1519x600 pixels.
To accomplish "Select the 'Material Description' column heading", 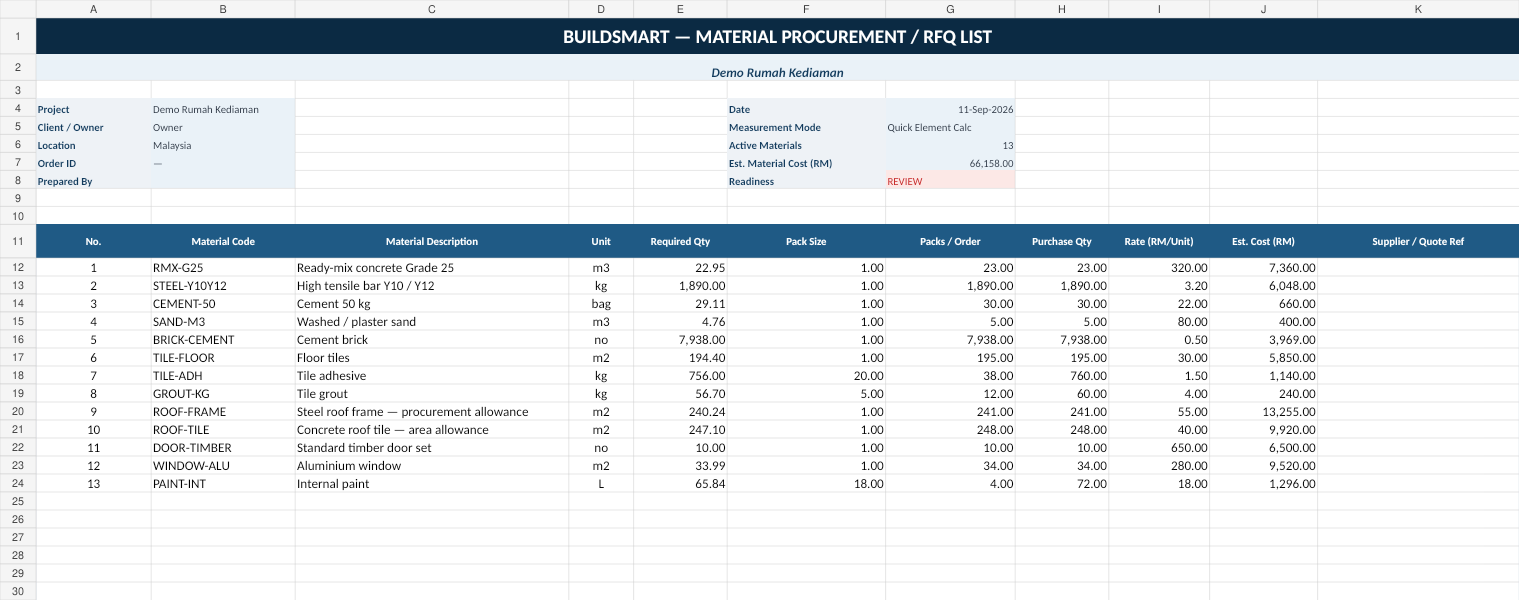I will [432, 241].
